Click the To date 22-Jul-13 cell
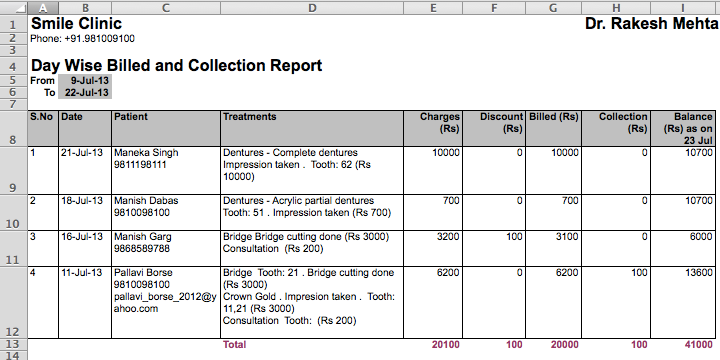This screenshot has height=360, width=720. click(x=85, y=92)
